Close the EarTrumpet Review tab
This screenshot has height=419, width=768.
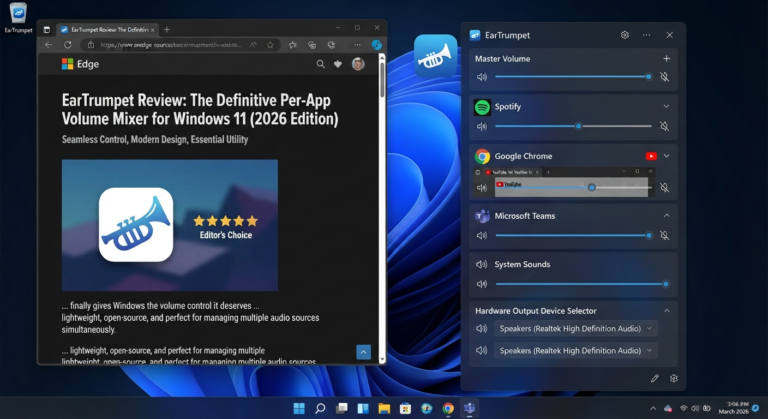tap(152, 30)
